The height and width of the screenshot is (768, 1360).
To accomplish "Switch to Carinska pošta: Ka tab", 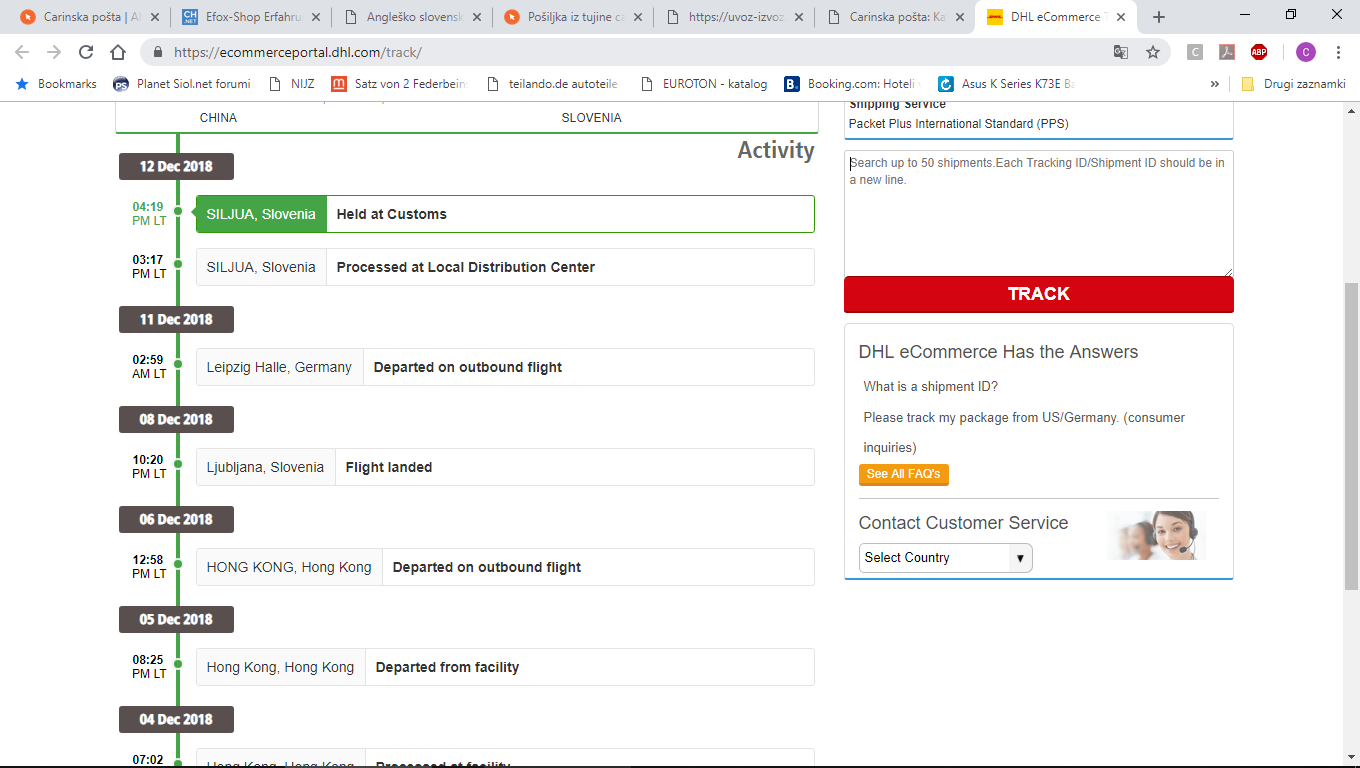I will click(894, 17).
